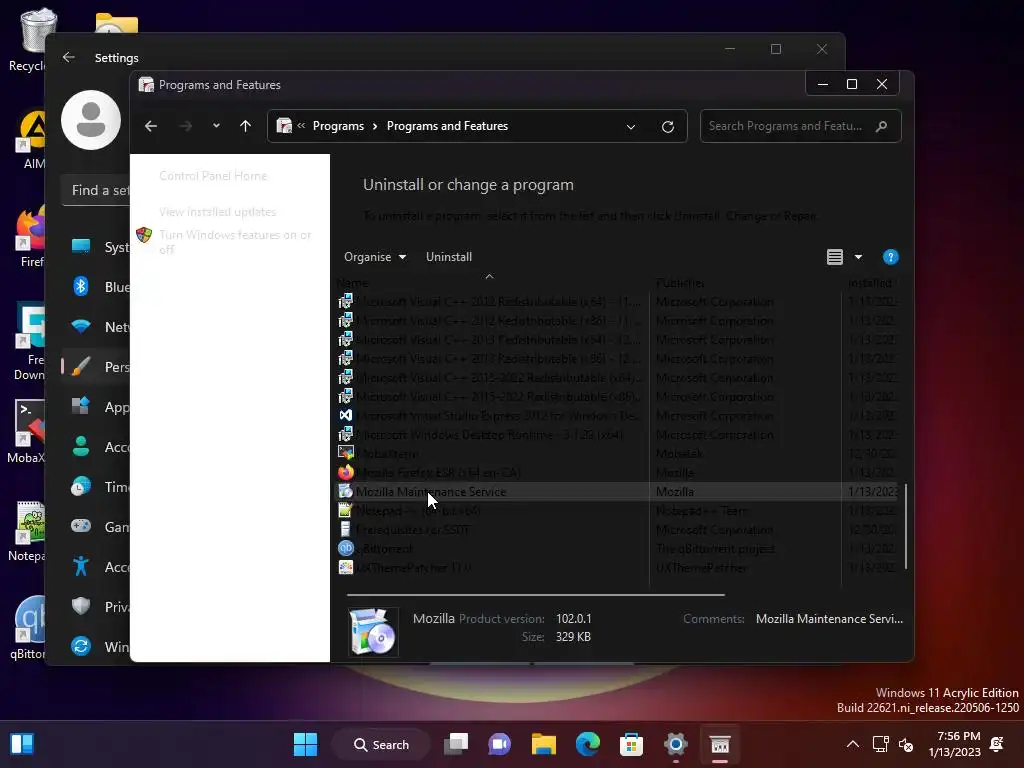Show hidden system tray icons
The height and width of the screenshot is (768, 1024).
point(853,744)
